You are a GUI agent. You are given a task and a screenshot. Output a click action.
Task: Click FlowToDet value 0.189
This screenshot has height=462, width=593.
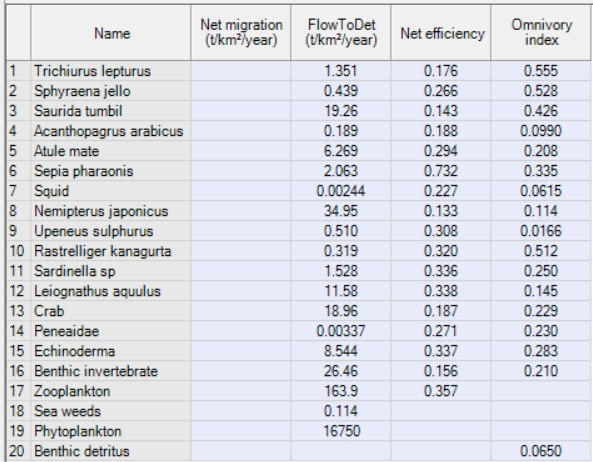click(x=341, y=131)
